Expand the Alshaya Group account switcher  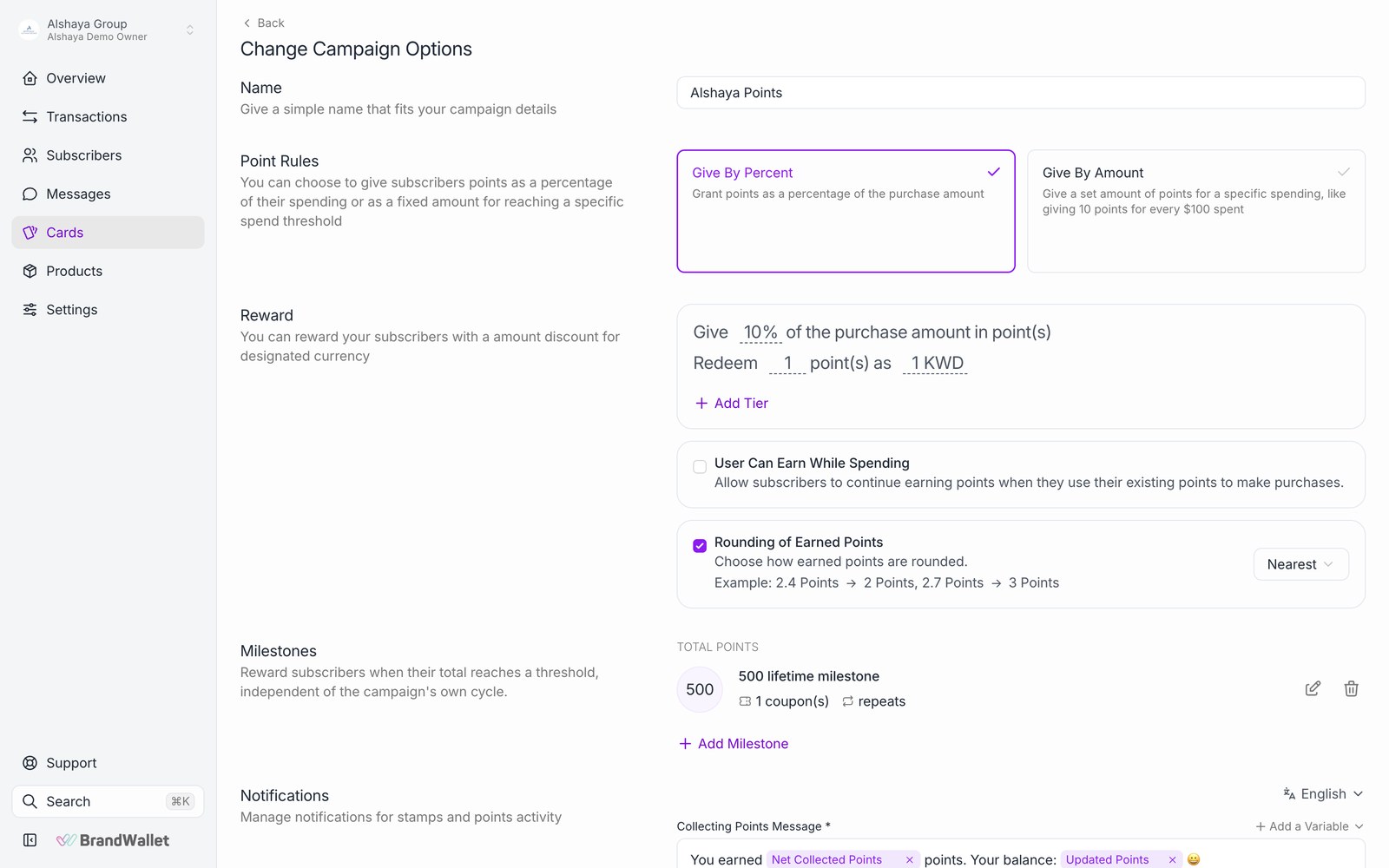pyautogui.click(x=190, y=30)
